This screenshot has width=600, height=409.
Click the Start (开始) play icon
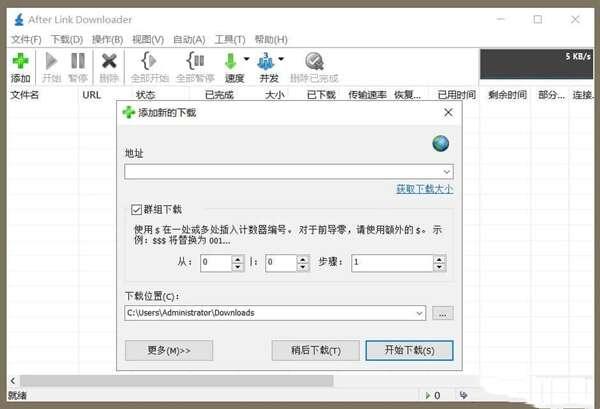[51, 62]
